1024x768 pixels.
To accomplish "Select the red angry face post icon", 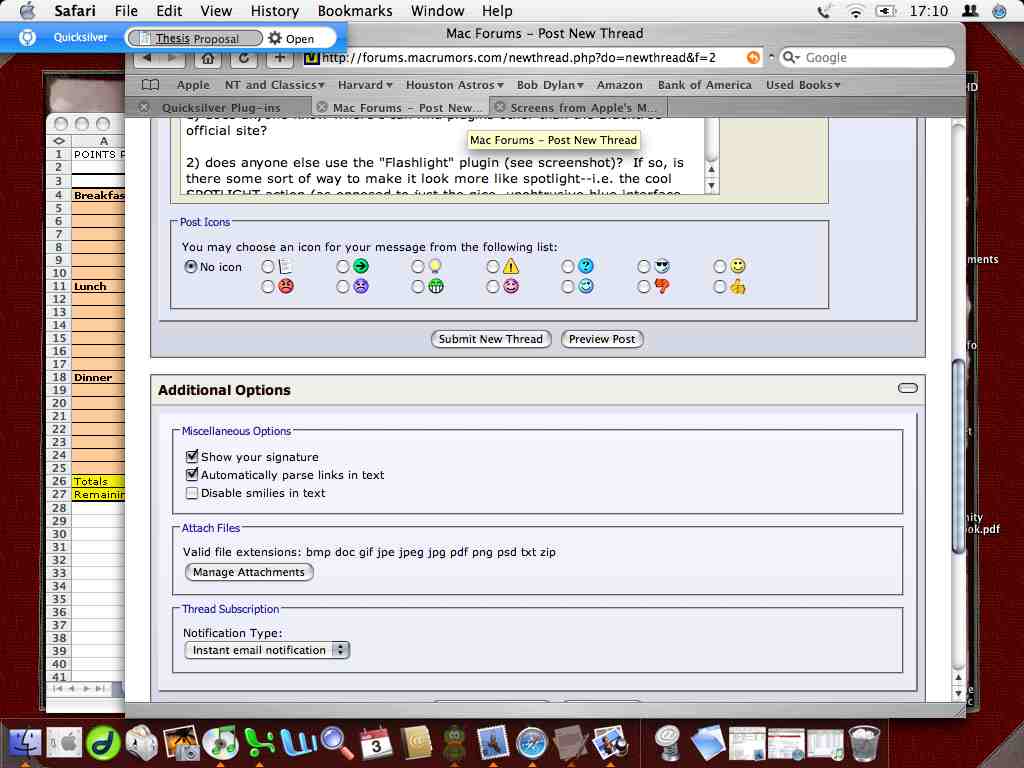I will (x=267, y=287).
